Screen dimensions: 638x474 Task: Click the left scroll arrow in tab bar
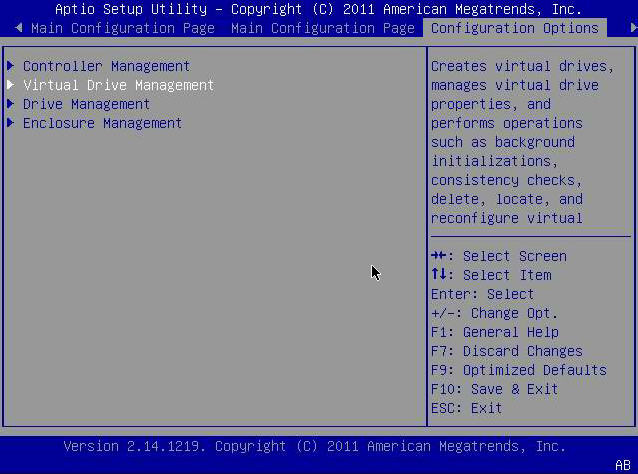pyautogui.click(x=18, y=28)
